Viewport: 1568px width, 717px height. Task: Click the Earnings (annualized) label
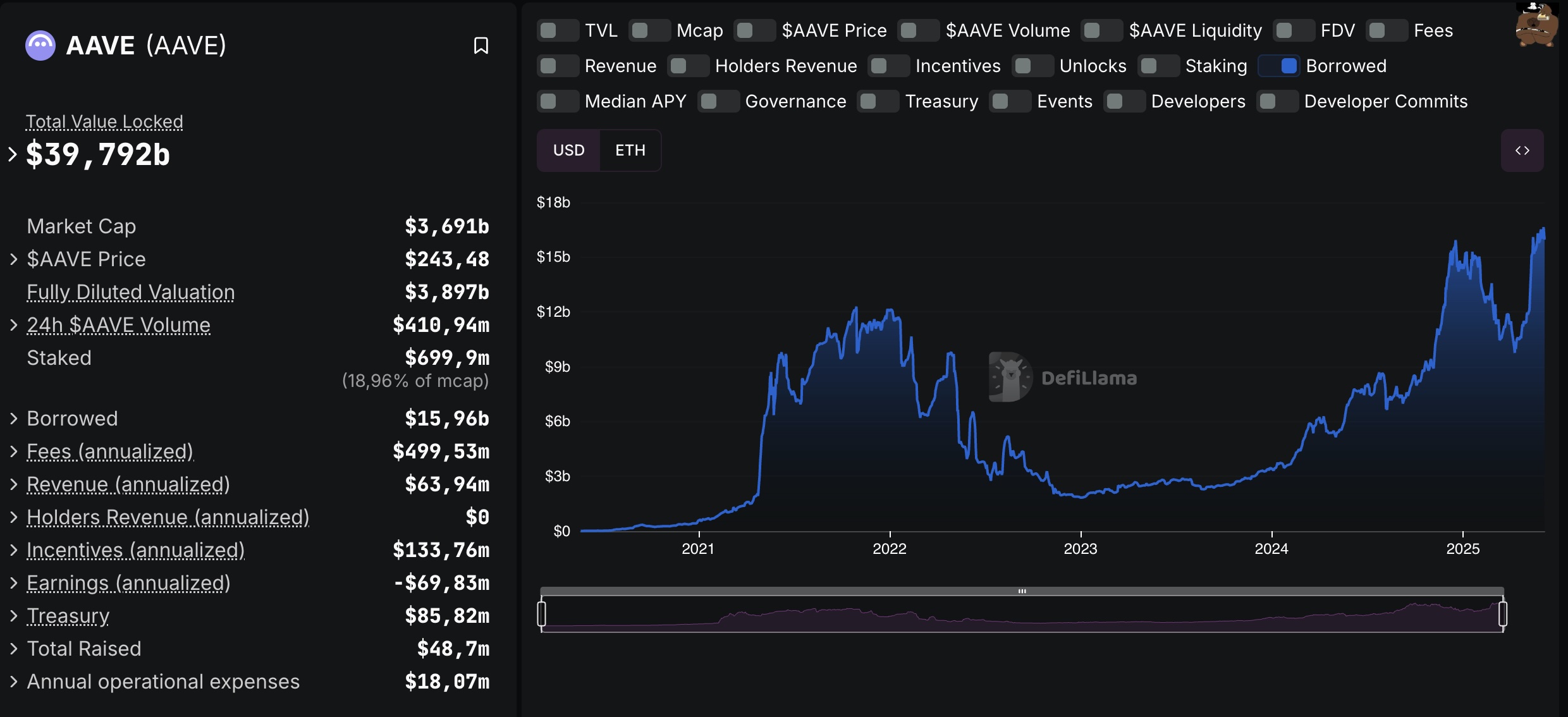coord(128,583)
